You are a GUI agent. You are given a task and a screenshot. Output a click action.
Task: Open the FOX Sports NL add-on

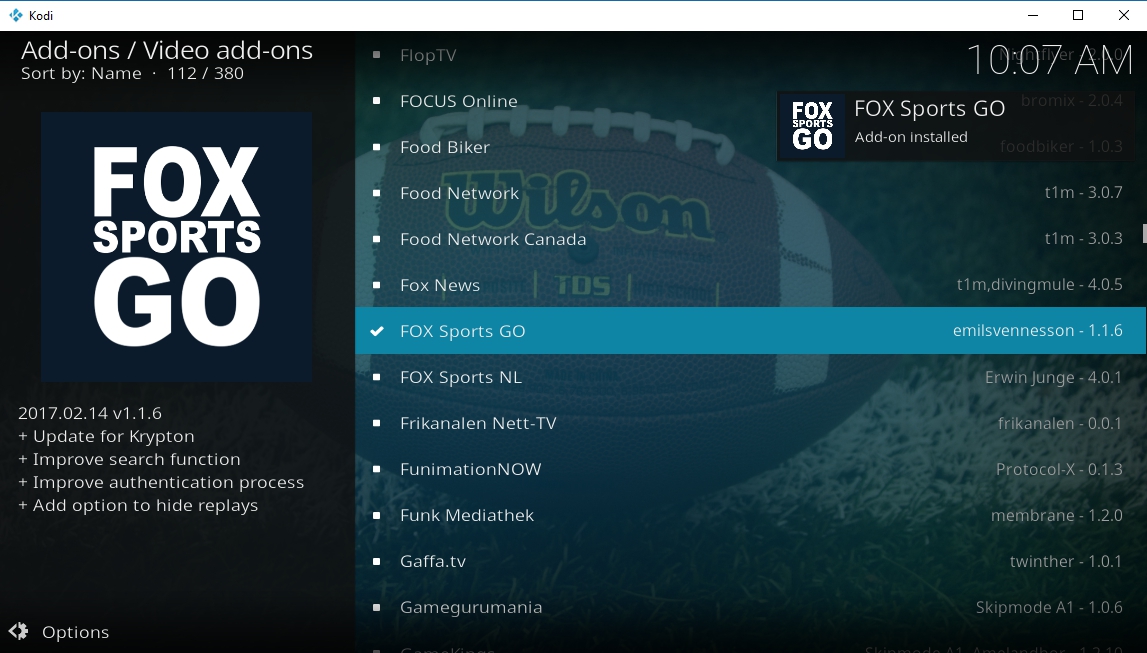[x=750, y=377]
